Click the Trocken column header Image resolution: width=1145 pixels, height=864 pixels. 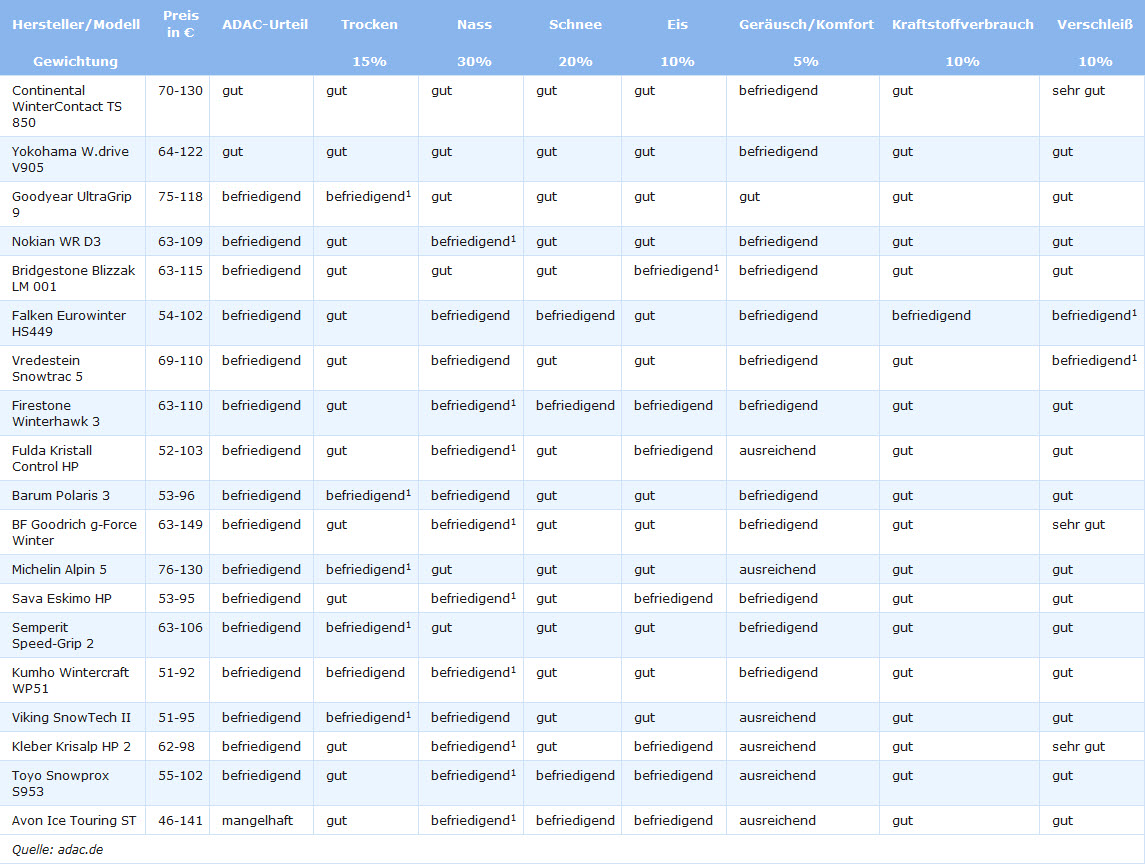tap(369, 24)
